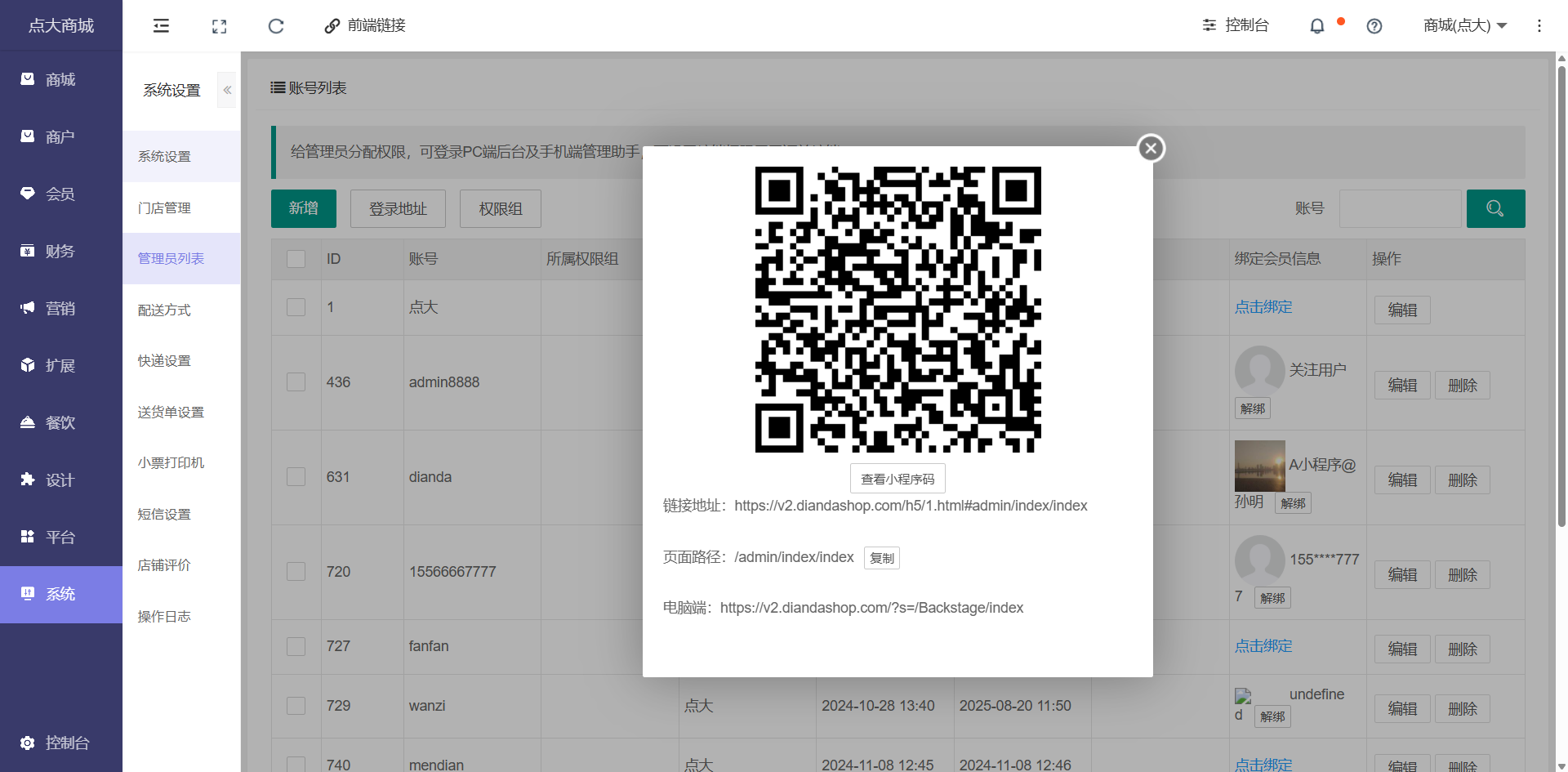1568x772 pixels.
Task: Open 控制台 in the top bar
Action: (x=1236, y=26)
